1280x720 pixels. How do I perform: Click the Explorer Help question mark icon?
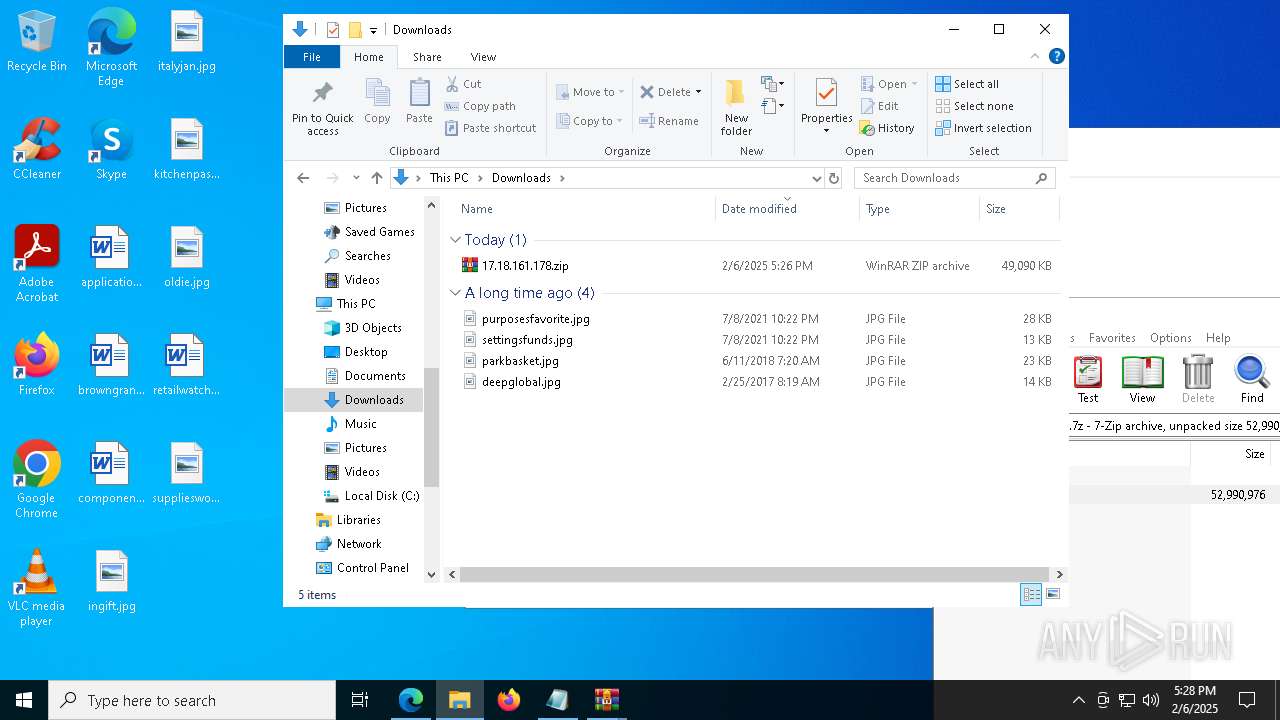[x=1056, y=56]
